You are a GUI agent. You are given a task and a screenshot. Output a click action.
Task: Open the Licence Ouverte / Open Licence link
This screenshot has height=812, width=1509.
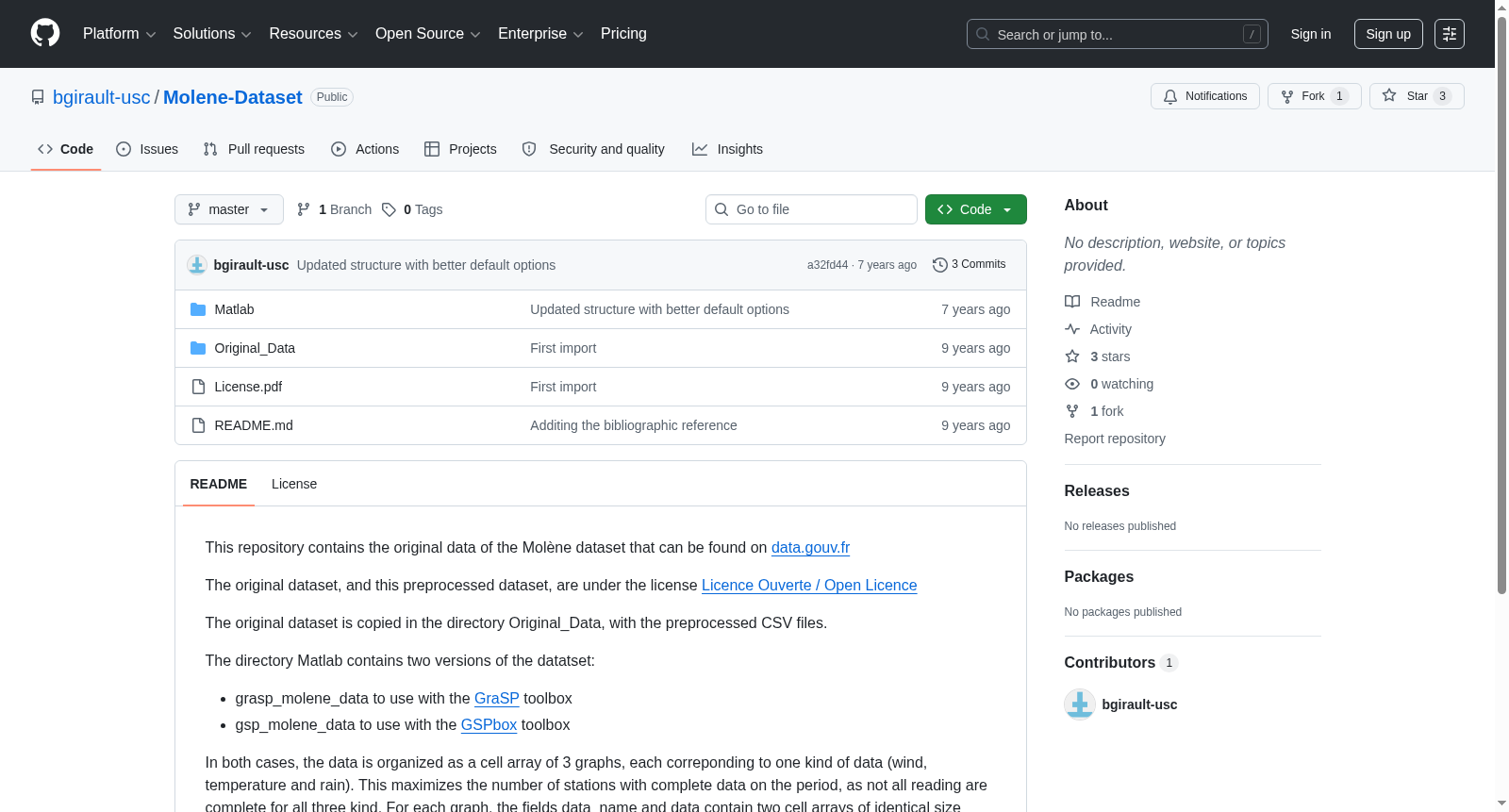point(809,585)
